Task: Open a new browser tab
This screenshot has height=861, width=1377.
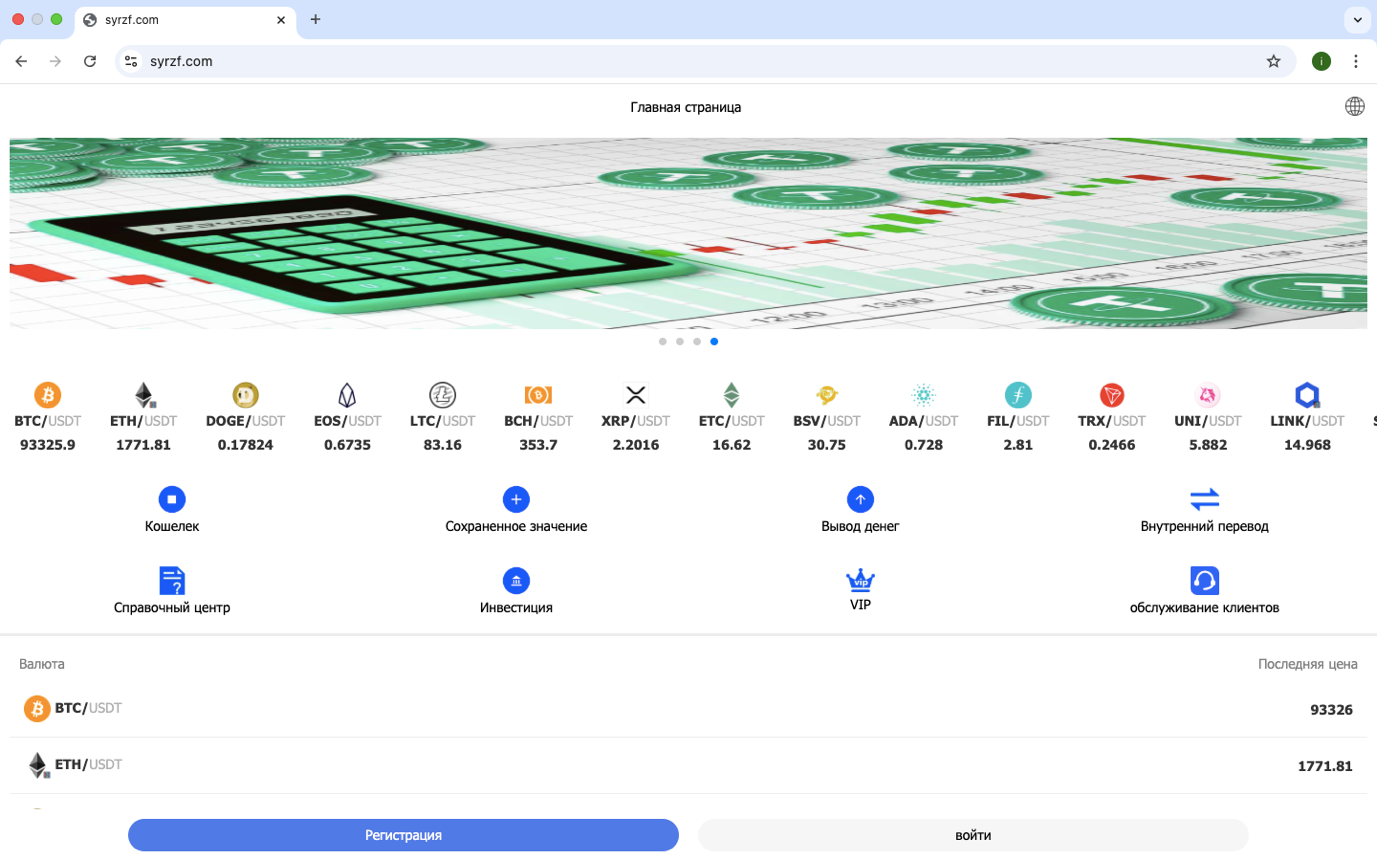Action: tap(315, 19)
